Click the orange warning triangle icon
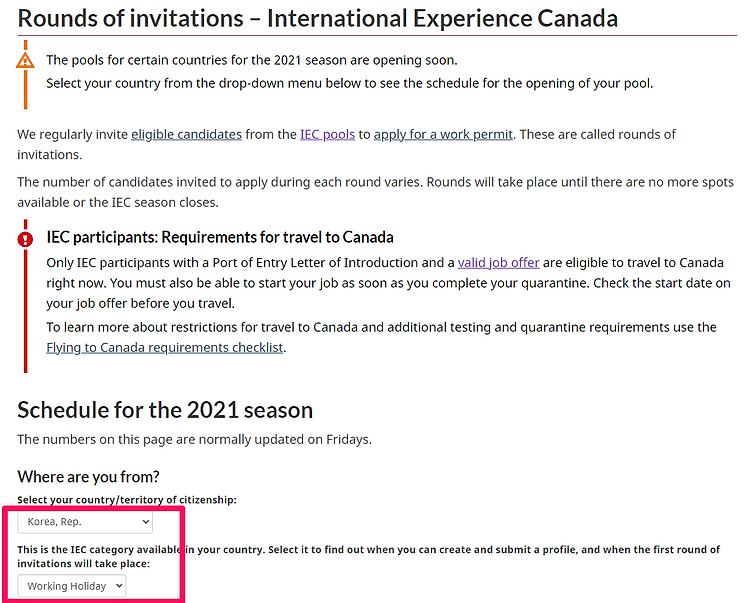The image size is (750, 603). point(25,61)
